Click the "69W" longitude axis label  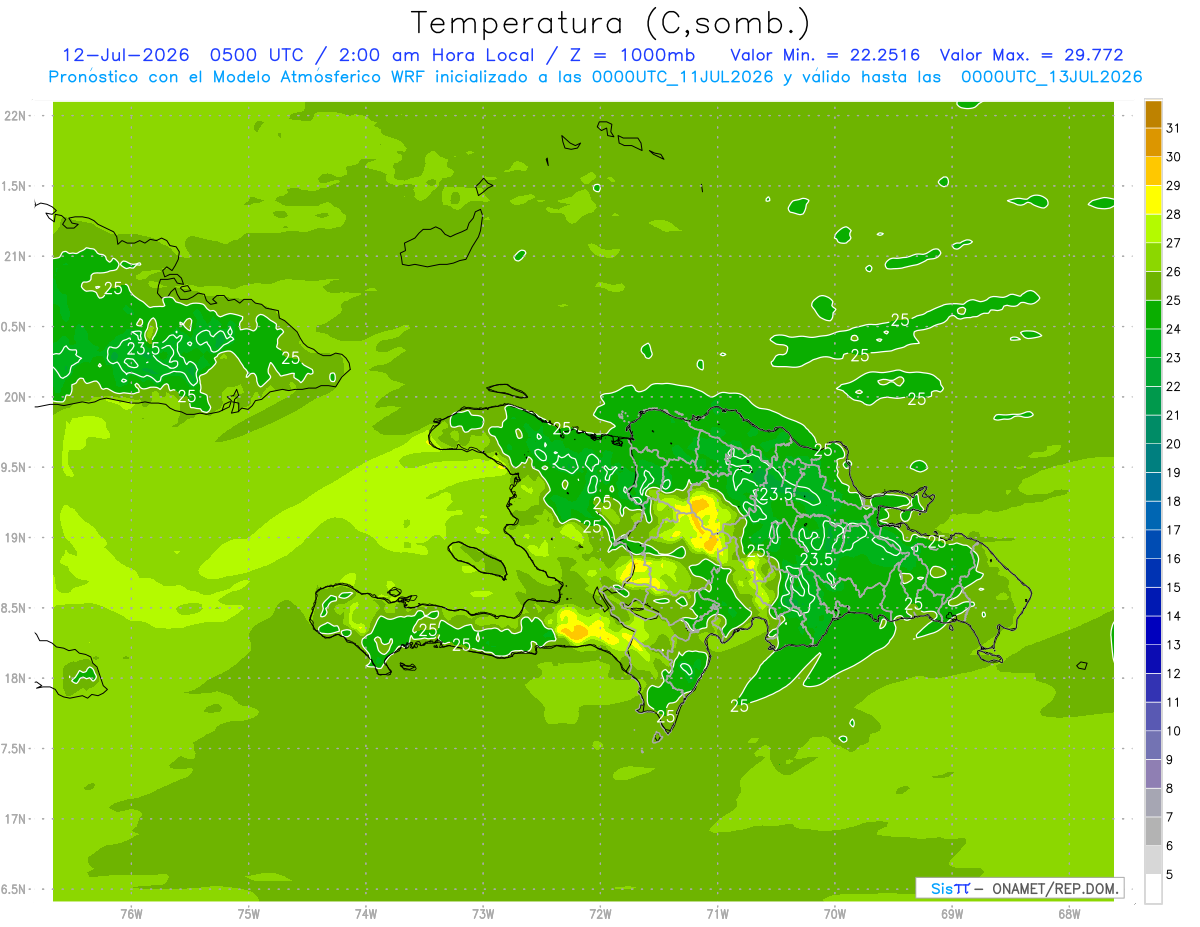pyautogui.click(x=952, y=914)
